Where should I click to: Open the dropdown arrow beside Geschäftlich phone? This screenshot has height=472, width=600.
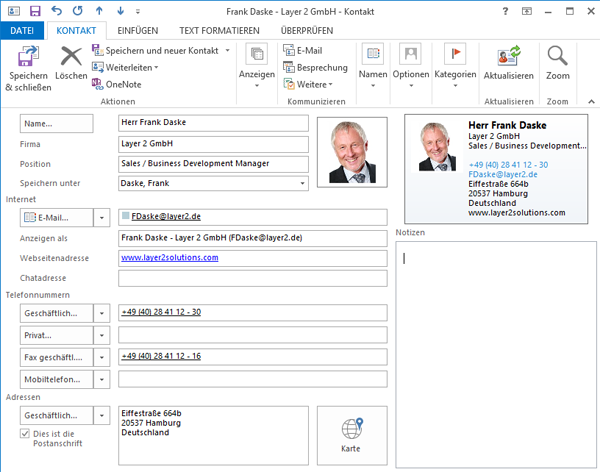[x=103, y=312]
